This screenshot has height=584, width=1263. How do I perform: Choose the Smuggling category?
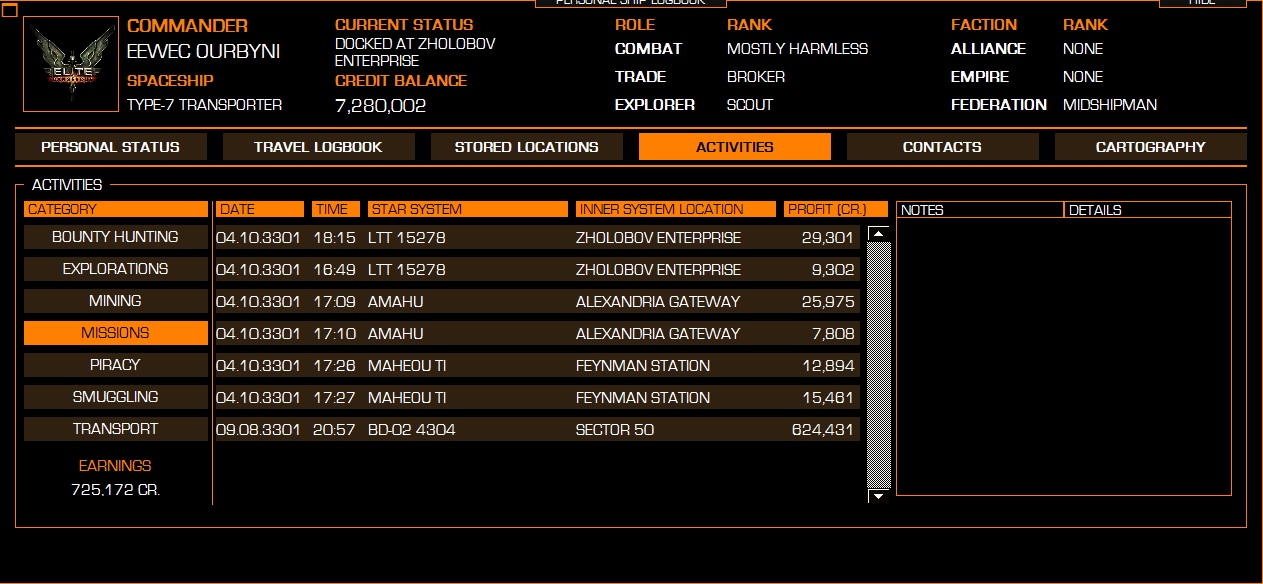pos(116,397)
